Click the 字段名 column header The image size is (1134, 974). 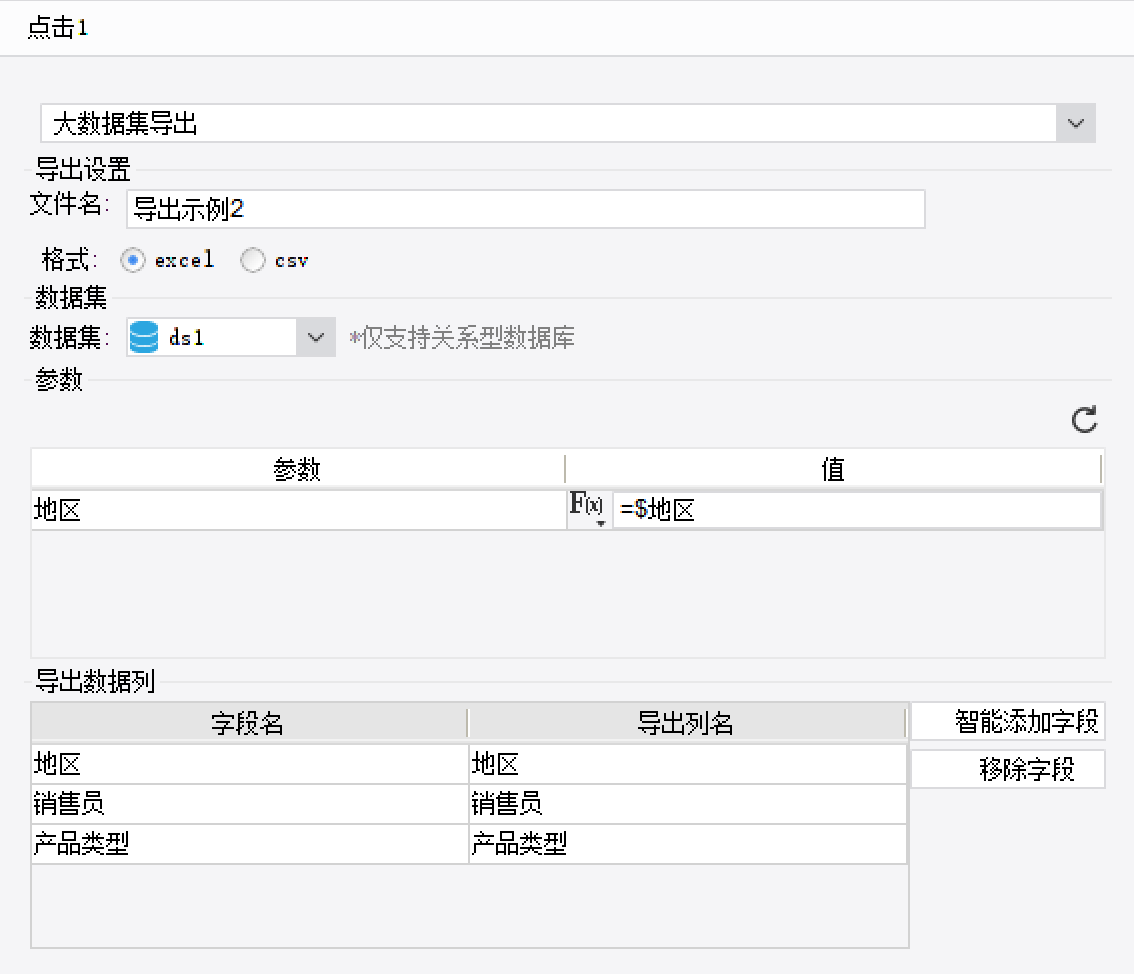[248, 723]
